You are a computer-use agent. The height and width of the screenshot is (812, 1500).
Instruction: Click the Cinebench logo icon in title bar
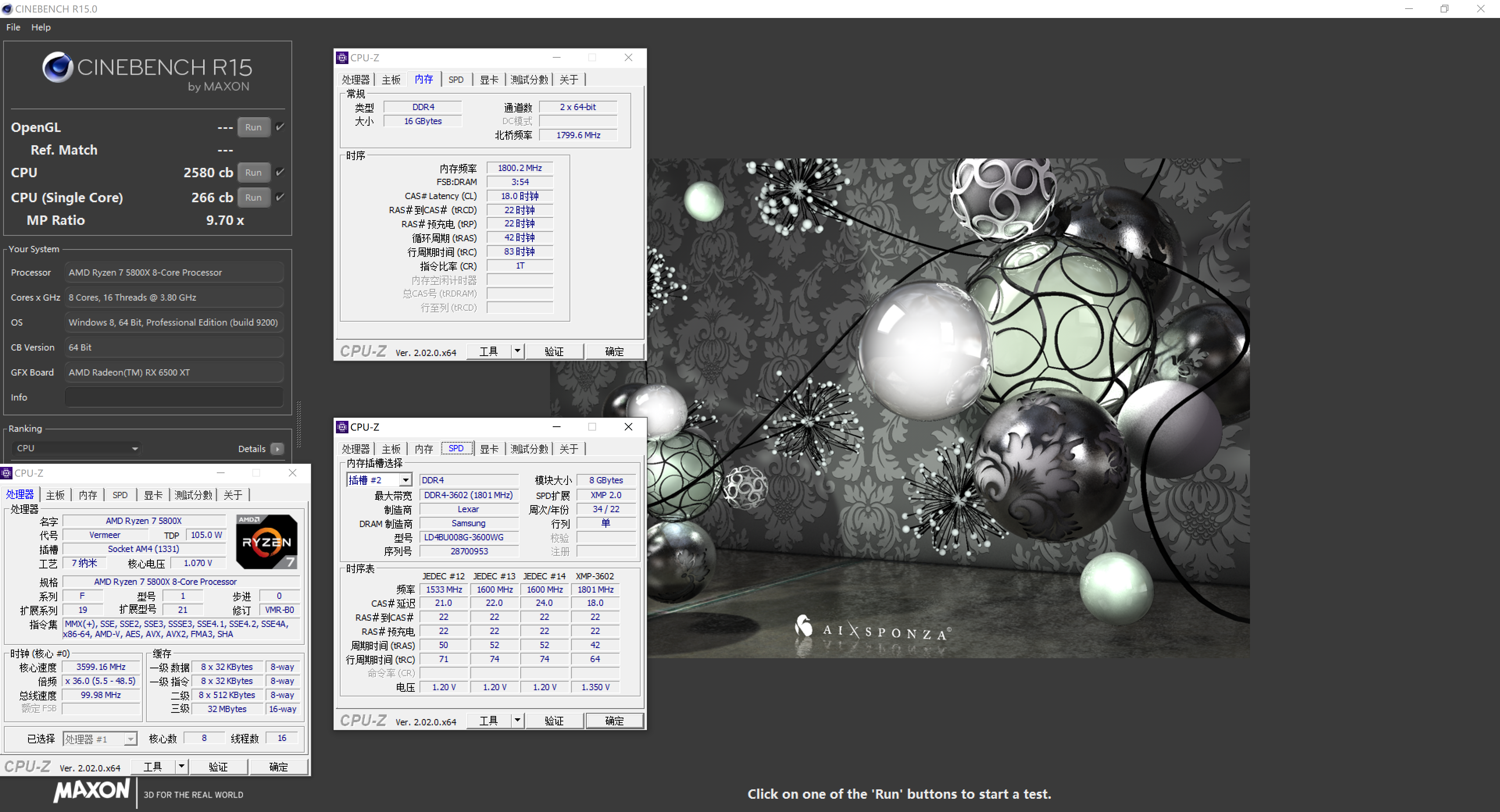pos(7,9)
